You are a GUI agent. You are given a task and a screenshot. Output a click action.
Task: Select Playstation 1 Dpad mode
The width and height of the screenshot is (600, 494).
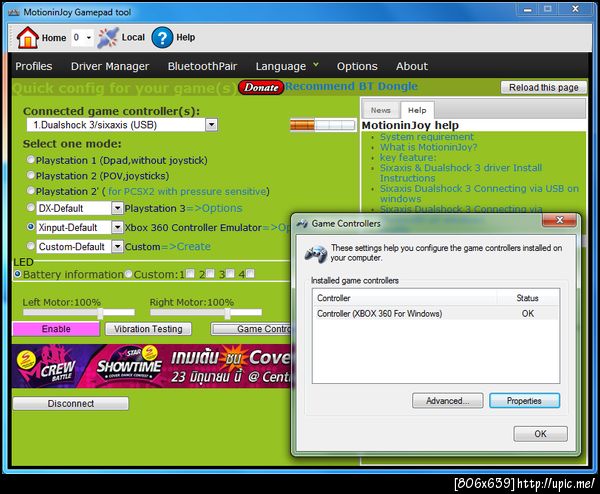(x=31, y=160)
